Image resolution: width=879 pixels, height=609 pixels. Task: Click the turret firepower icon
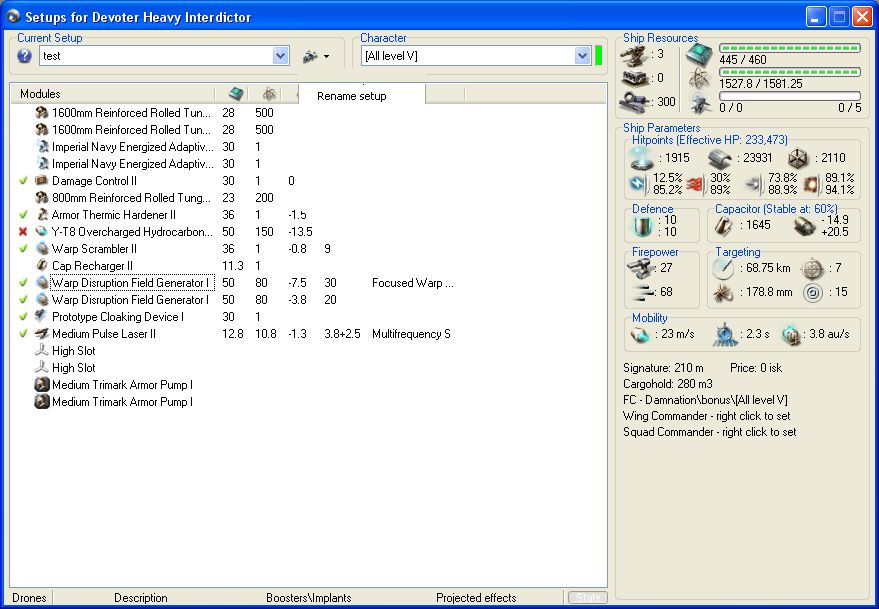click(640, 268)
